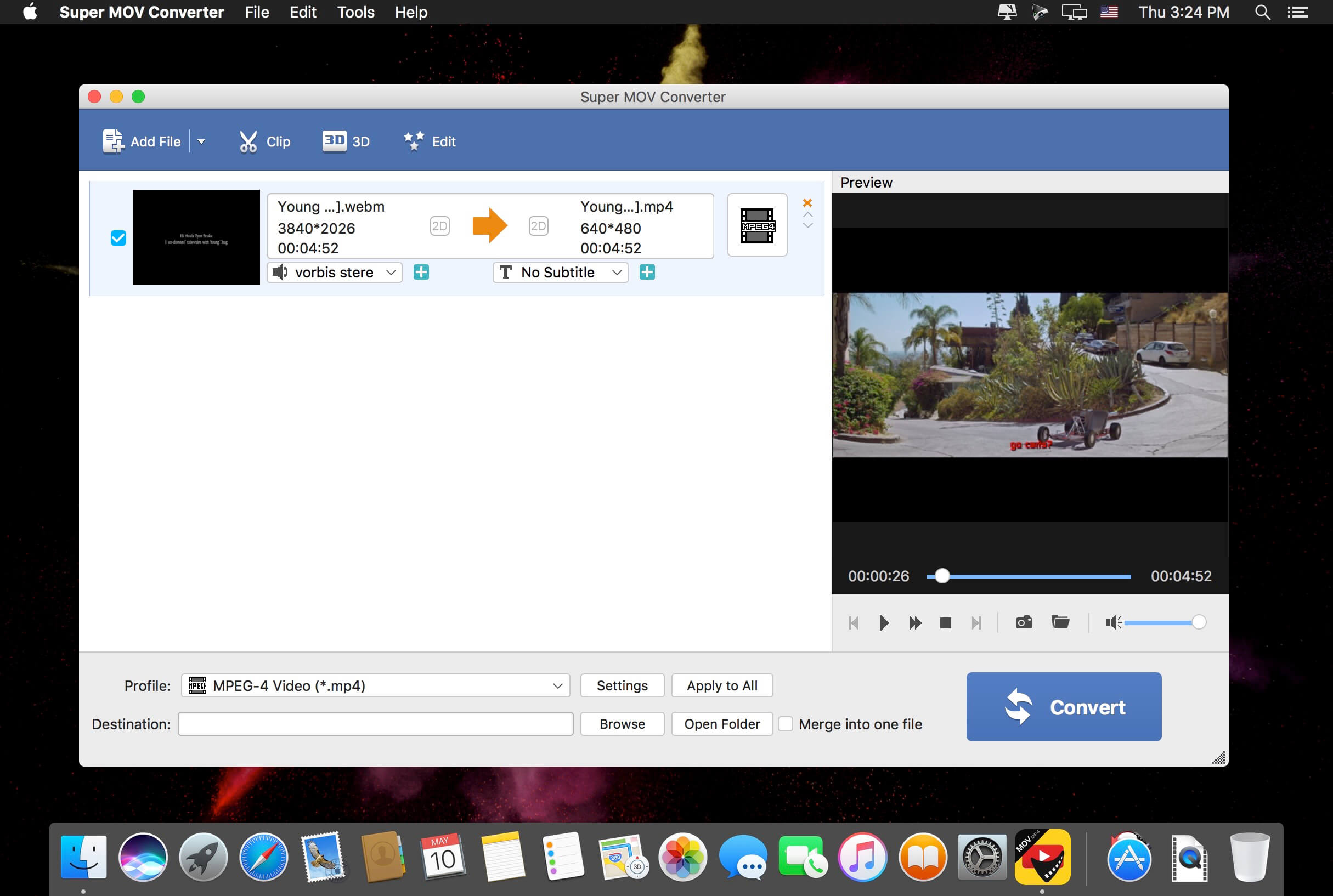Open the Apple menu
This screenshot has height=896, width=1333.
[x=30, y=12]
